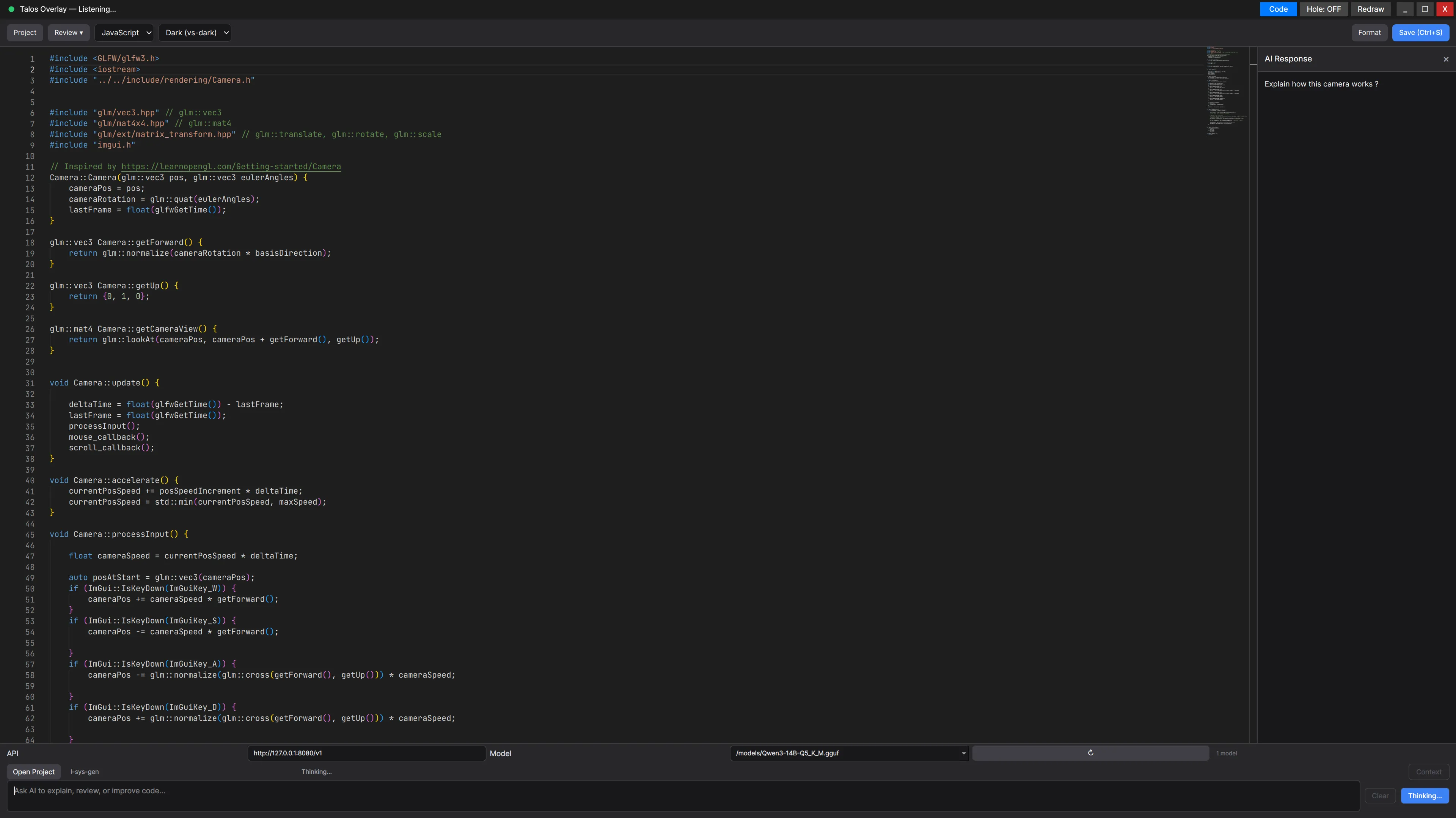Expand the Review dropdown menu
This screenshot has height=818, width=1456.
68,33
